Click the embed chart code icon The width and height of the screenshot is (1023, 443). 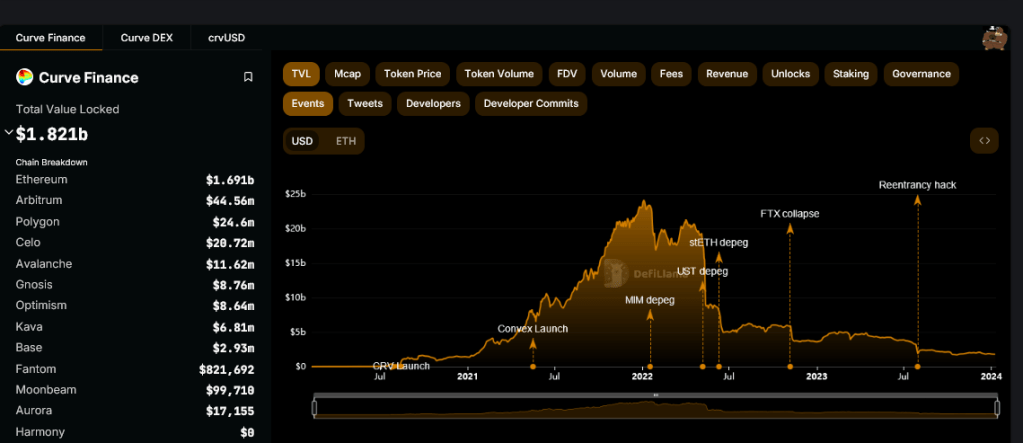[984, 141]
